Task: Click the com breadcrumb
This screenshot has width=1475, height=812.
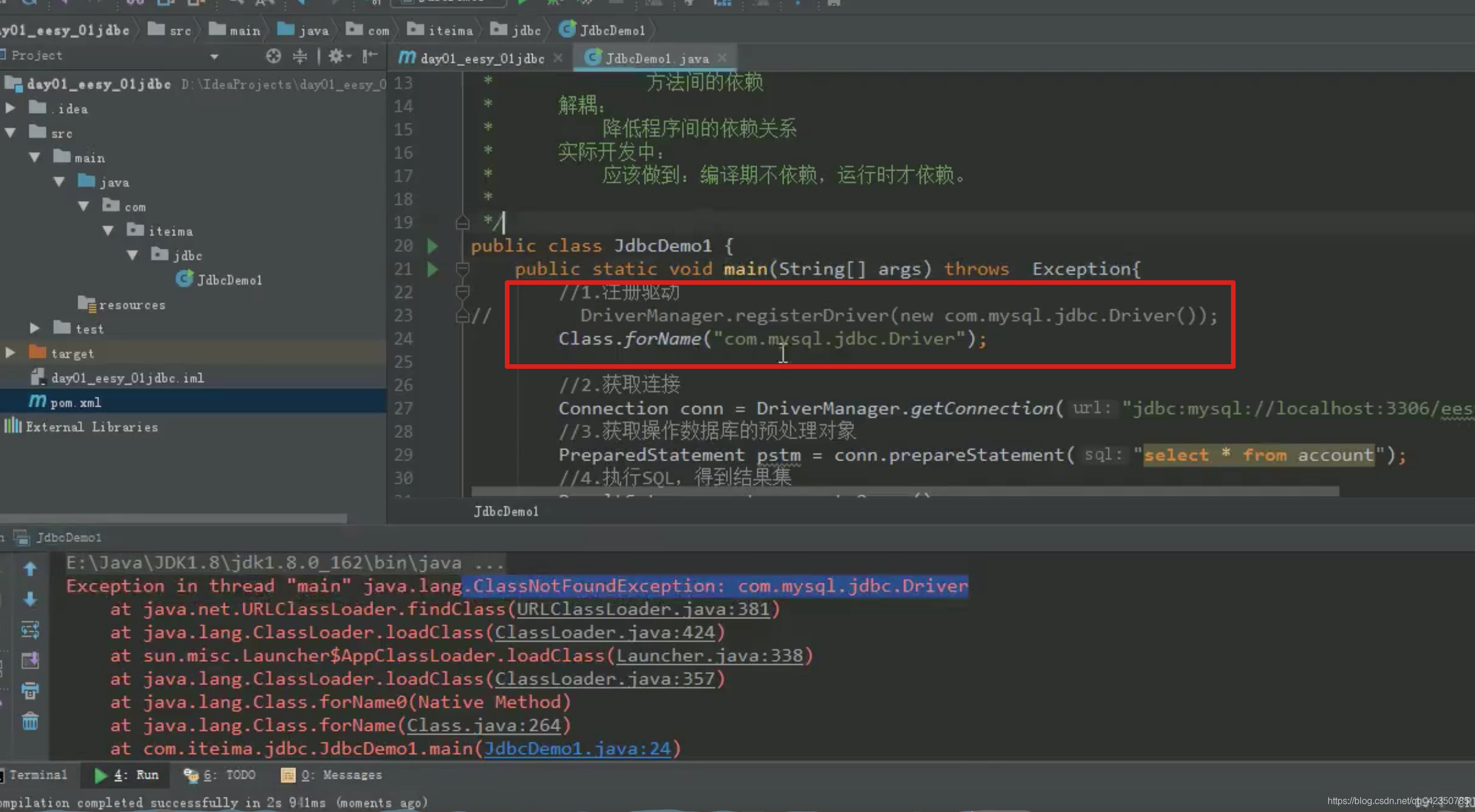Action: [x=368, y=30]
